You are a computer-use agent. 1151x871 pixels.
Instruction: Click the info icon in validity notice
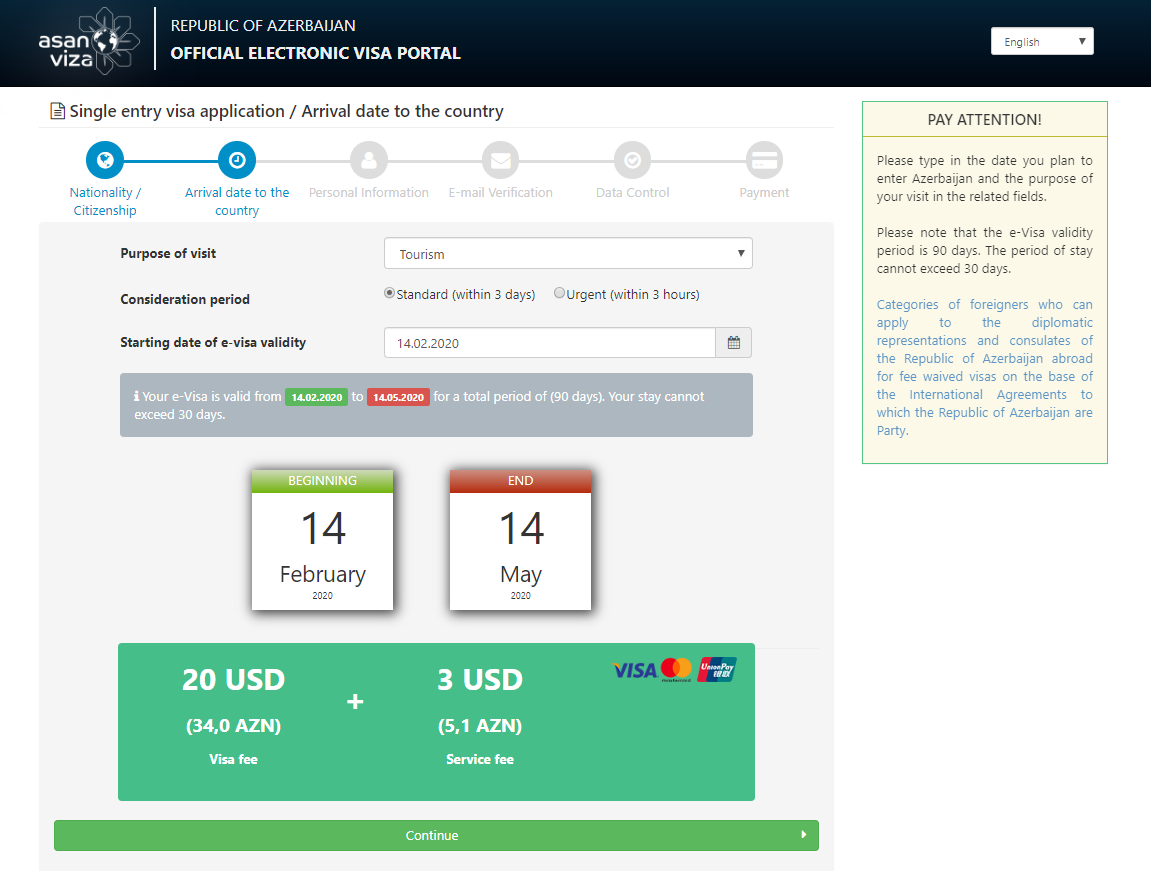tap(137, 396)
